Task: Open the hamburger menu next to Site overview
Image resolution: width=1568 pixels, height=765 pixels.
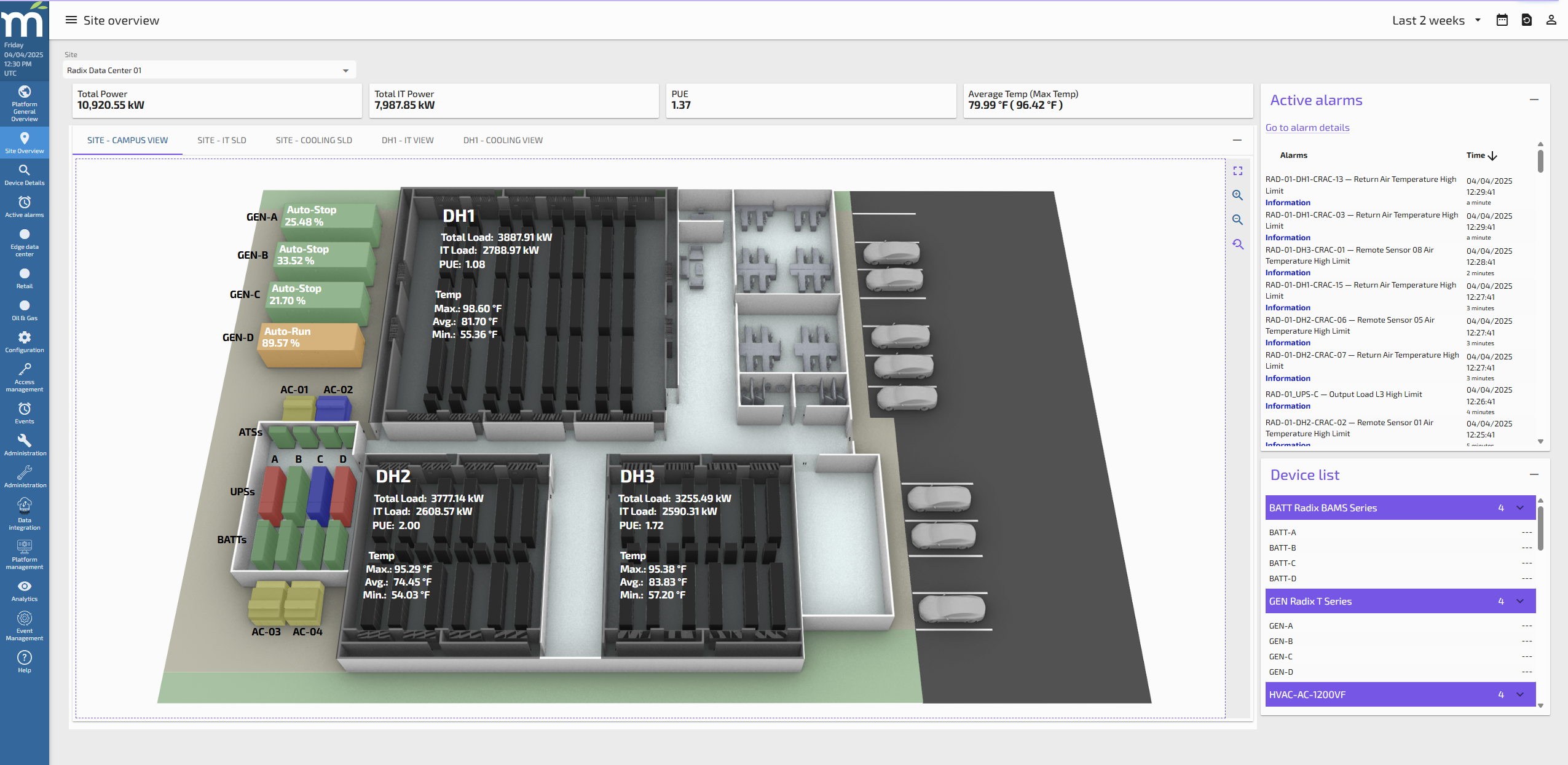Action: [x=71, y=20]
